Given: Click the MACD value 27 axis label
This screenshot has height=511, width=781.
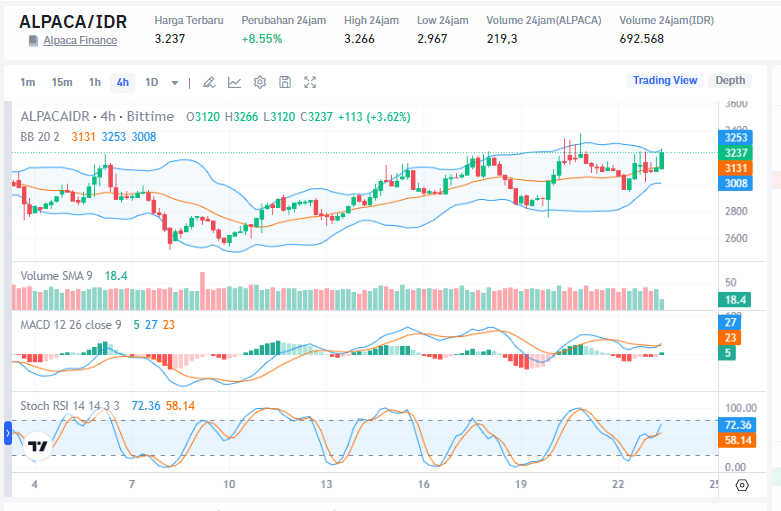Looking at the screenshot, I should (730, 322).
